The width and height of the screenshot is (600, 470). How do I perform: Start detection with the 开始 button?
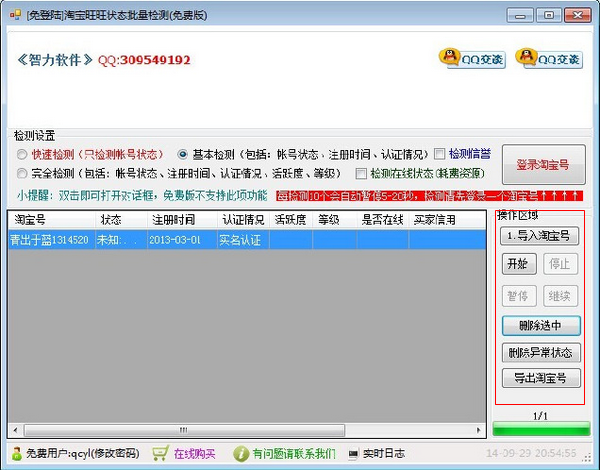coord(517,264)
